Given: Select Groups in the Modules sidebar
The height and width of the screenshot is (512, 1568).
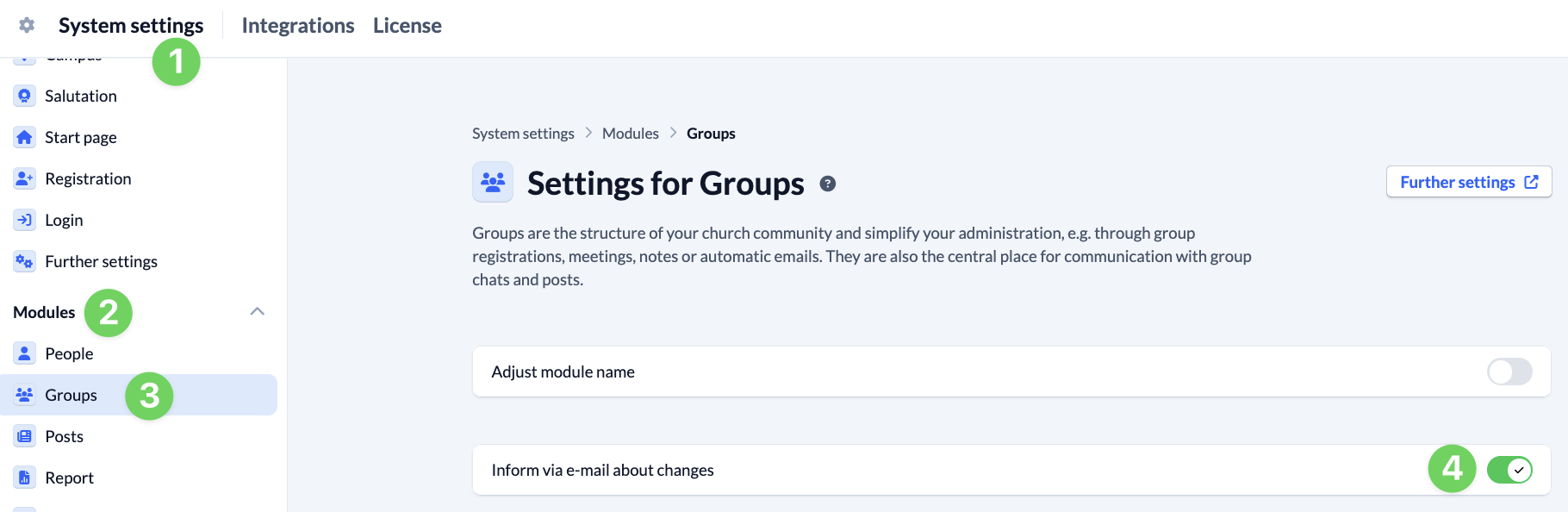Looking at the screenshot, I should coord(71,395).
